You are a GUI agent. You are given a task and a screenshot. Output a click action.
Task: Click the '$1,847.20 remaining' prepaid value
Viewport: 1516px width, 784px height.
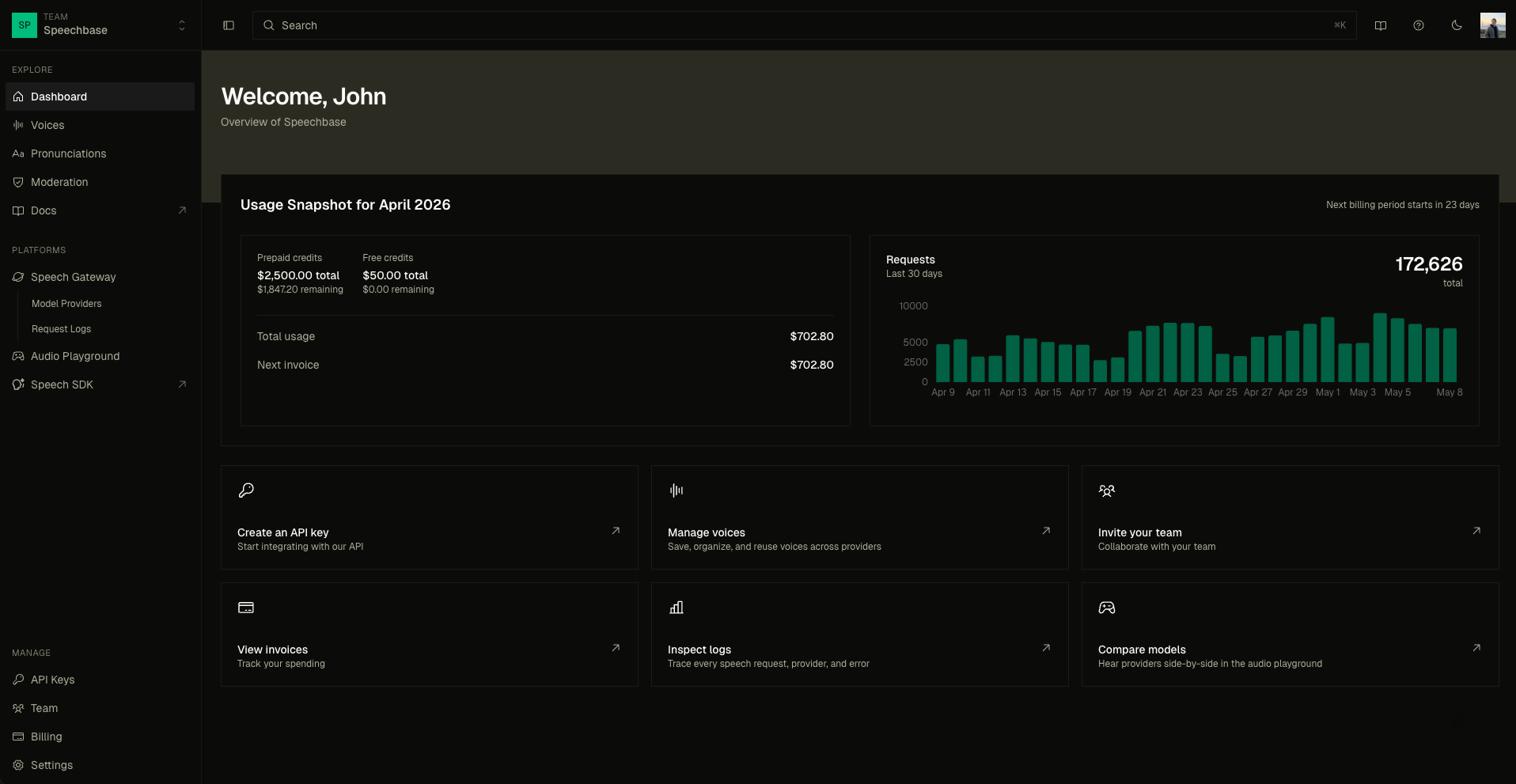pyautogui.click(x=300, y=290)
